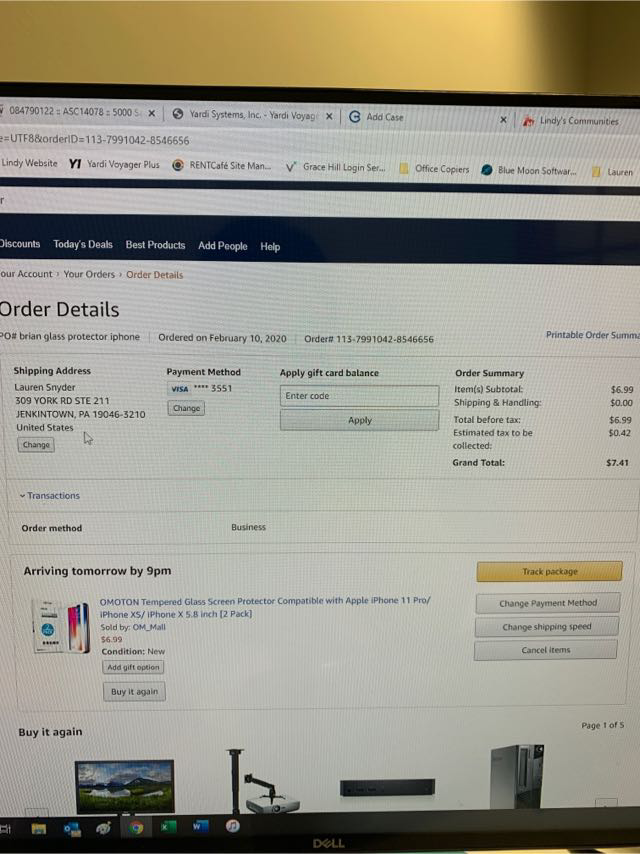Open the OMOTON screen protector product link
The width and height of the screenshot is (640, 854).
coord(265,607)
